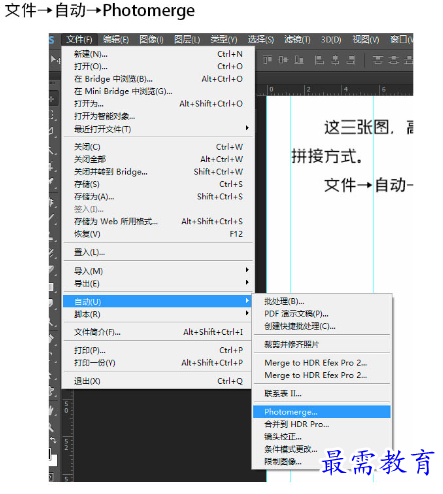This screenshot has width=443, height=494.
Task: Choose 新建(N)... from the File menu
Action: pos(157,54)
